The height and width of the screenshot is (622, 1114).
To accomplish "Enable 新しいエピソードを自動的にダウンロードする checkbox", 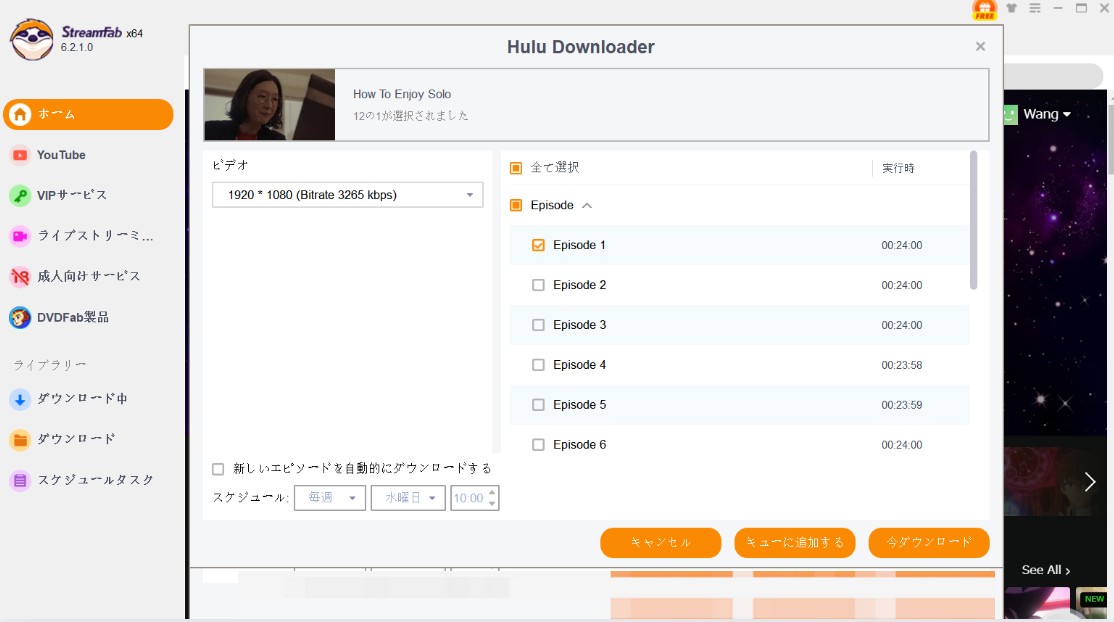I will [218, 469].
